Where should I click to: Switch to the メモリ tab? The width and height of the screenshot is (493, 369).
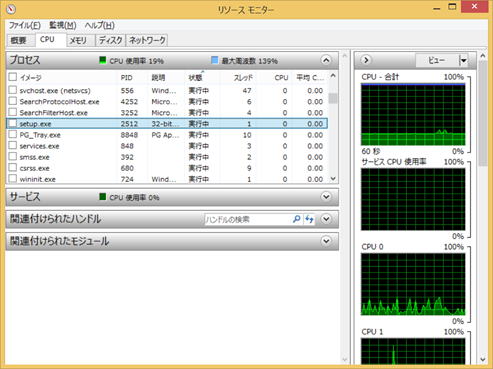(79, 40)
